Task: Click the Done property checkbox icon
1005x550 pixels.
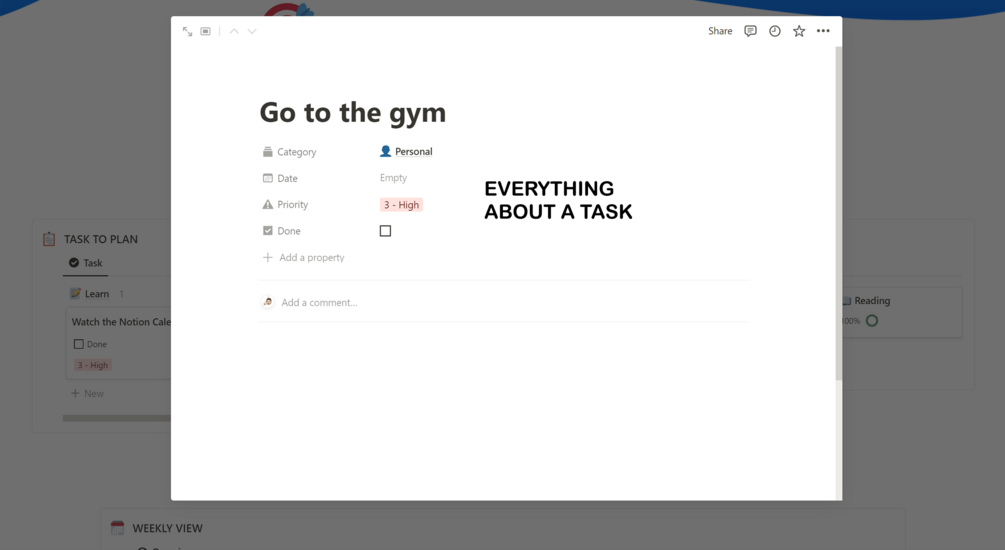Action: 267,231
